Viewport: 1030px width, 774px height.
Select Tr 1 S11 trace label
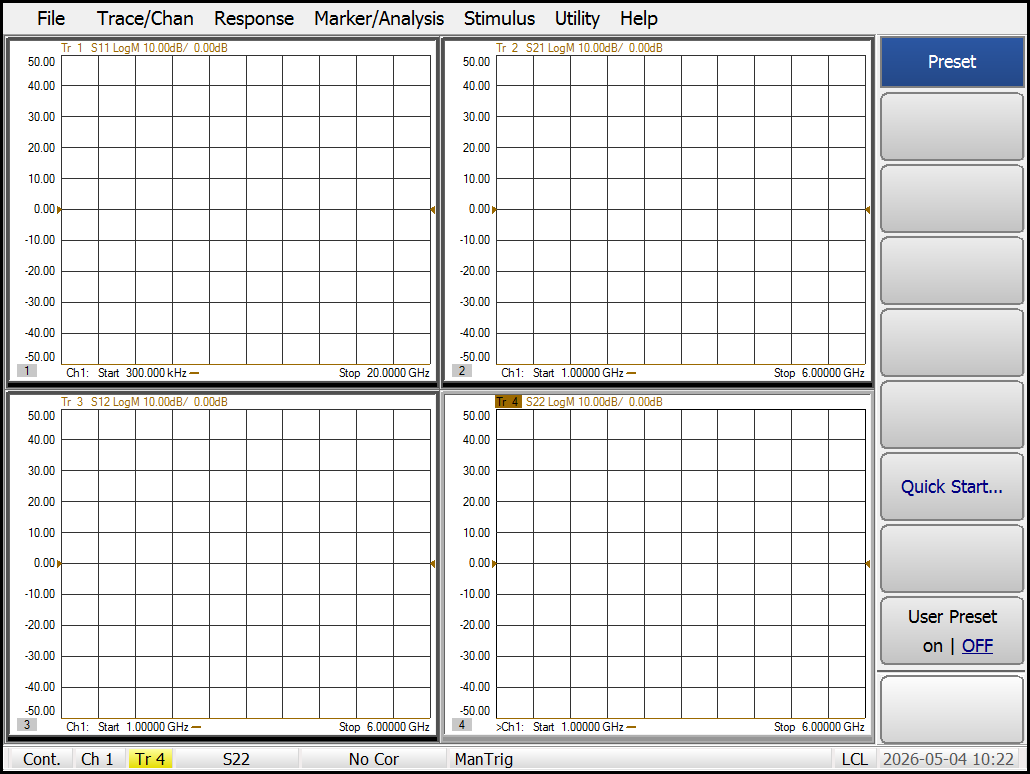145,48
